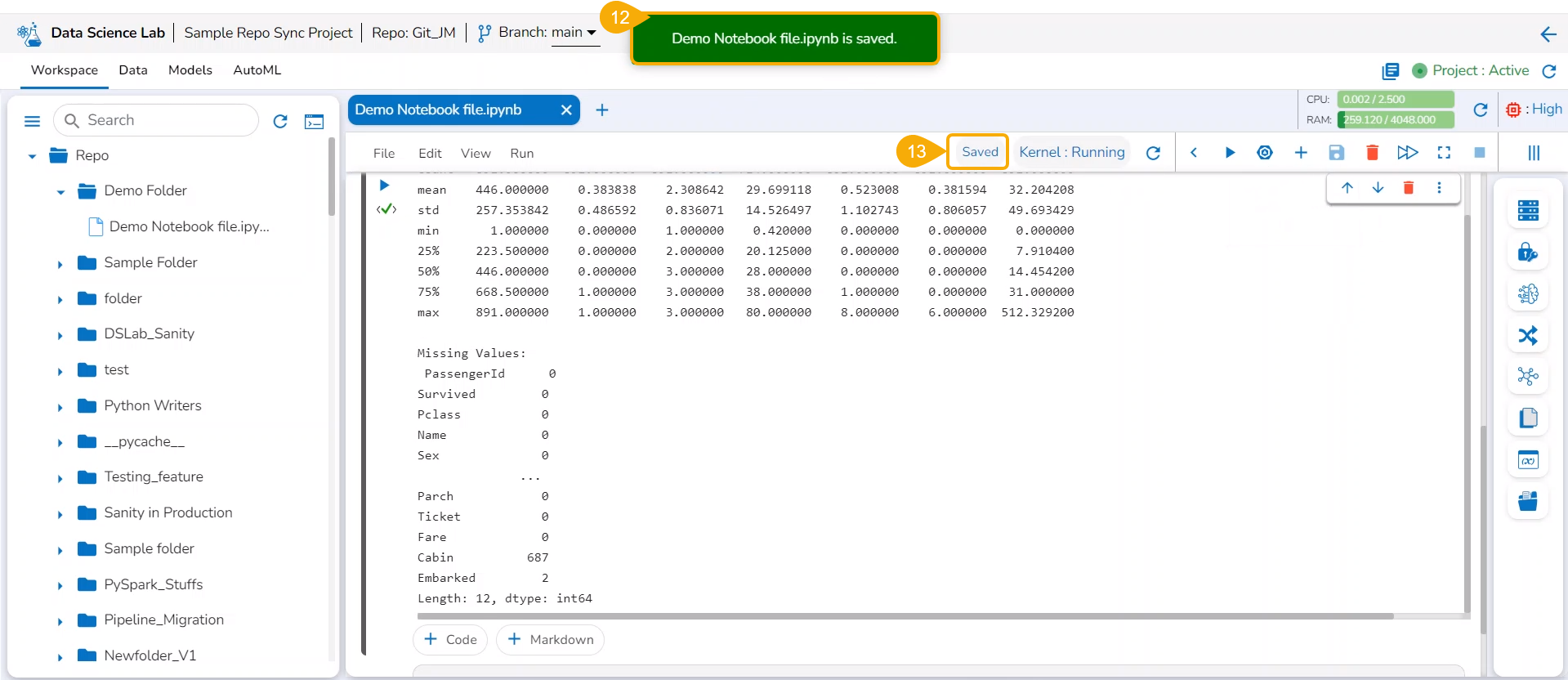This screenshot has height=680, width=1568.
Task: Toggle the hamburger menu in file panel
Action: [33, 122]
